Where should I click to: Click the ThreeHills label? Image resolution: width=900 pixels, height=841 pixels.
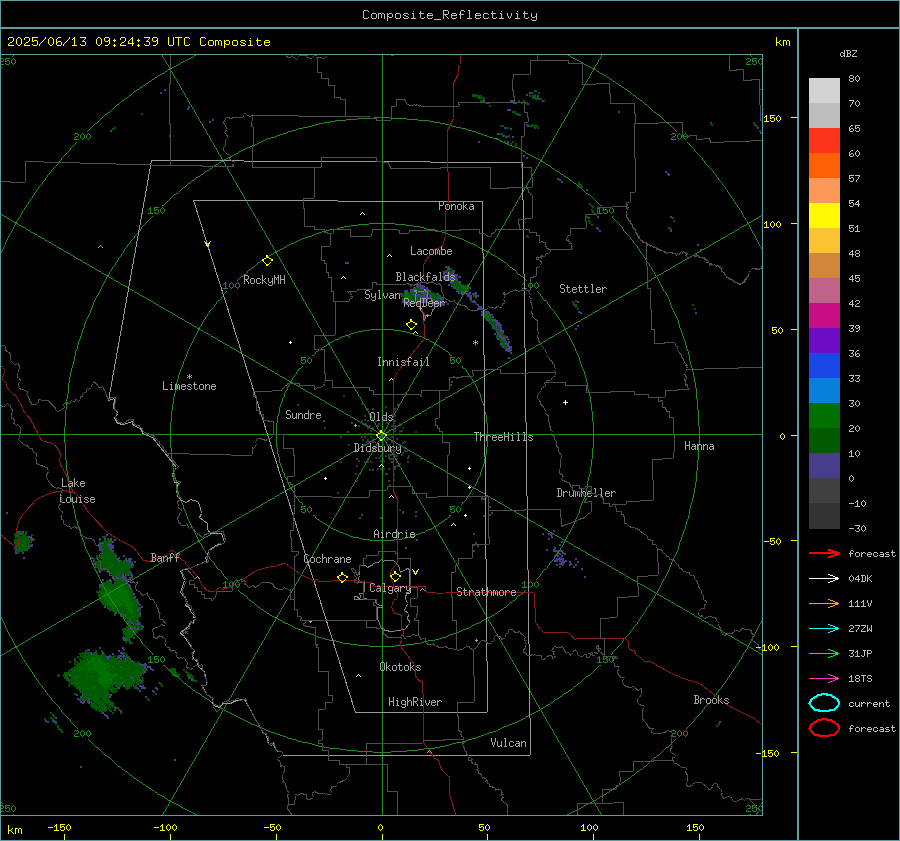pyautogui.click(x=503, y=437)
